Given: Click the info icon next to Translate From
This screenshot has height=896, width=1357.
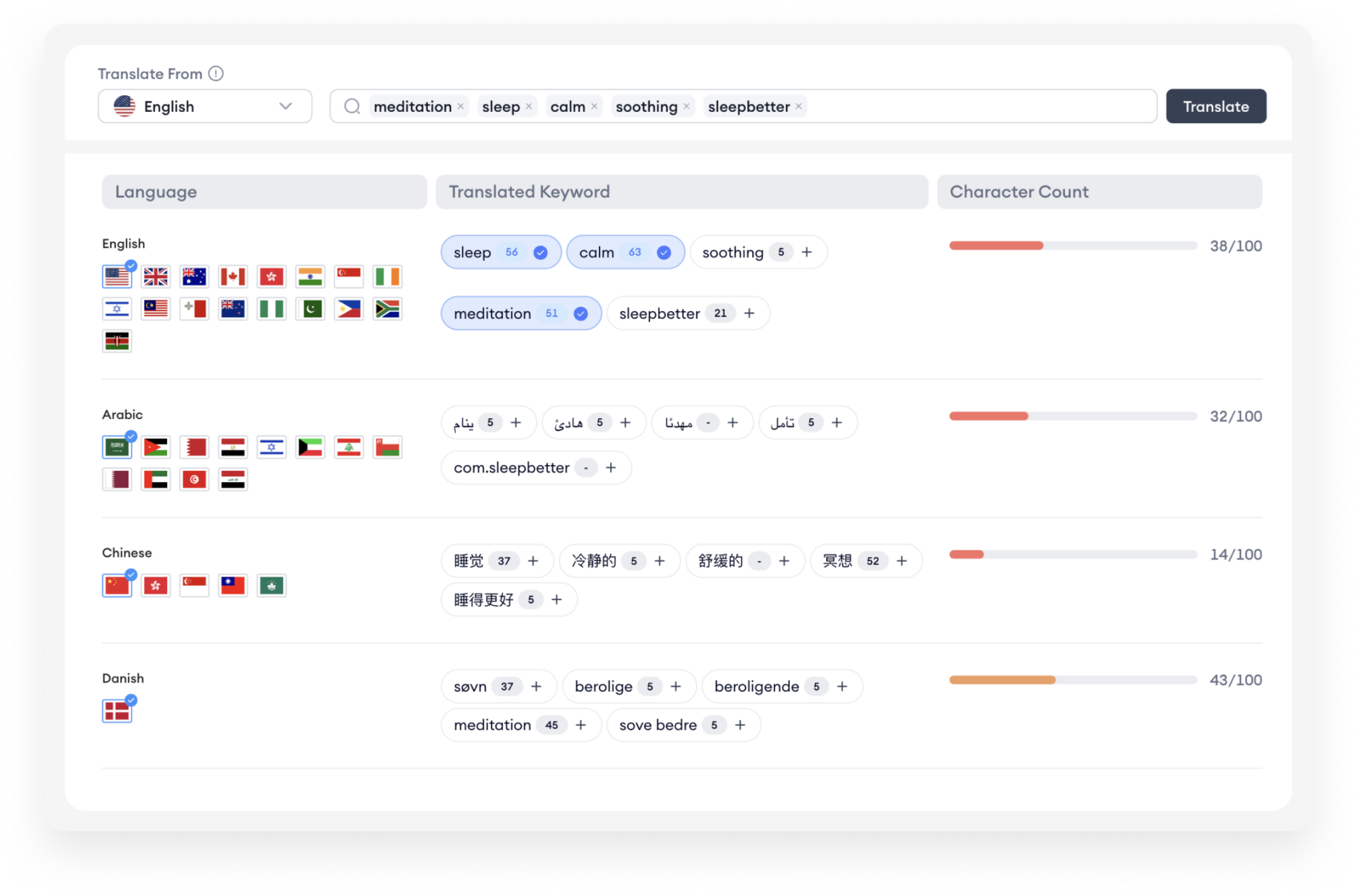Looking at the screenshot, I should 216,74.
